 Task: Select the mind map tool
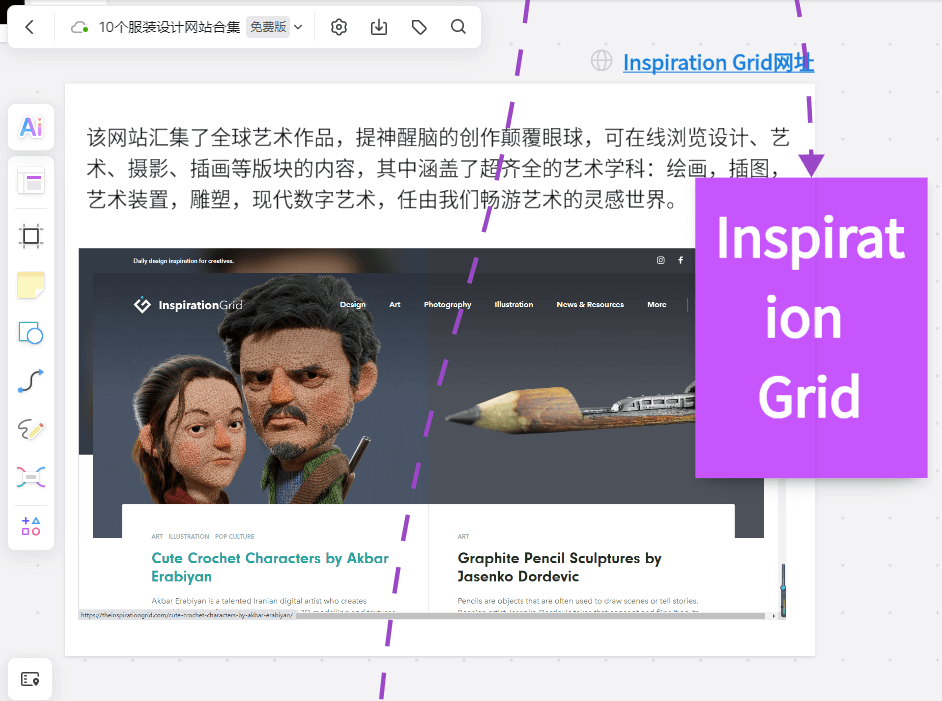pos(31,477)
